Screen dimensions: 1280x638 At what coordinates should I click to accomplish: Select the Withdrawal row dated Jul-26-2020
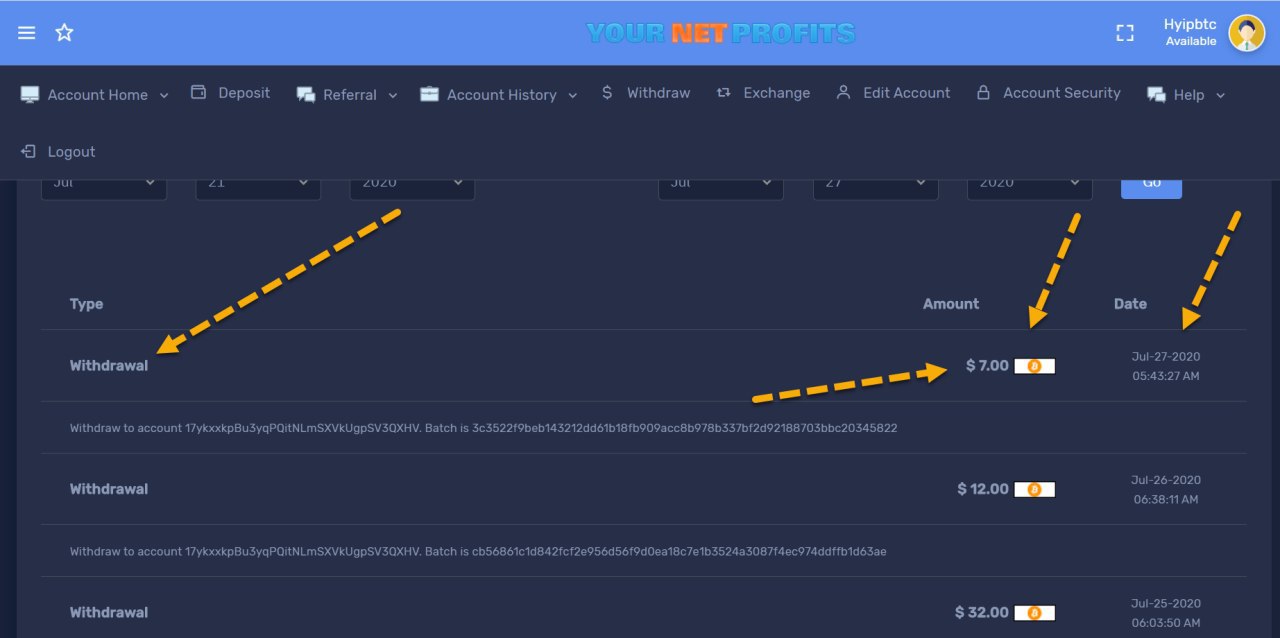pyautogui.click(x=644, y=489)
